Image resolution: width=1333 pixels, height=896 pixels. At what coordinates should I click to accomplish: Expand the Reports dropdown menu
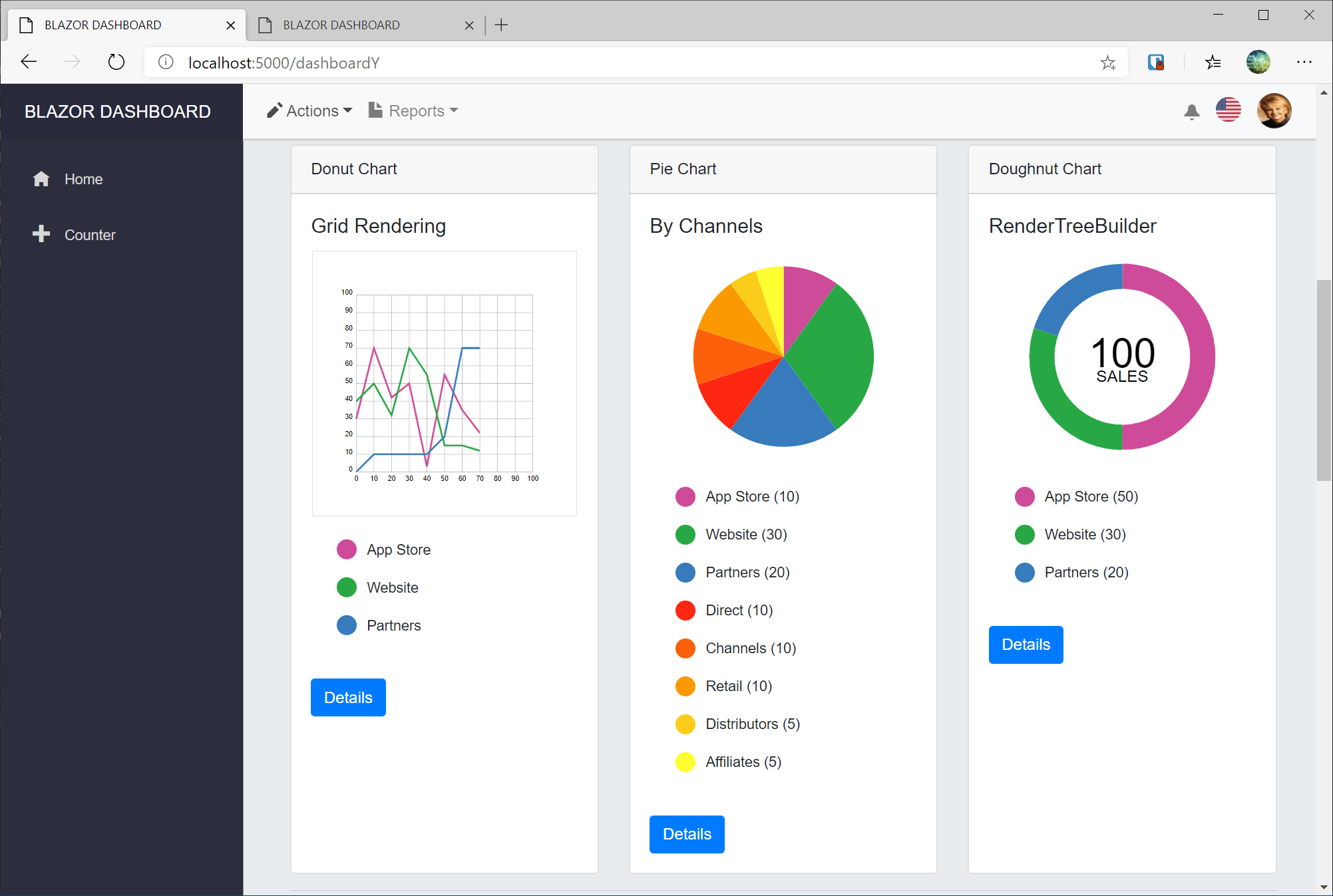pos(414,111)
